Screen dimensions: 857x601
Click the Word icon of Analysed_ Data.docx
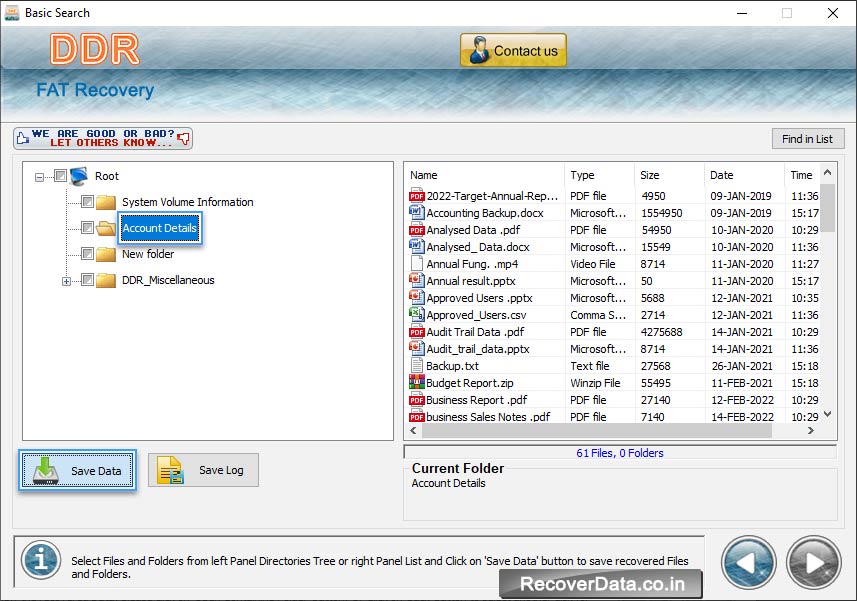tap(416, 246)
